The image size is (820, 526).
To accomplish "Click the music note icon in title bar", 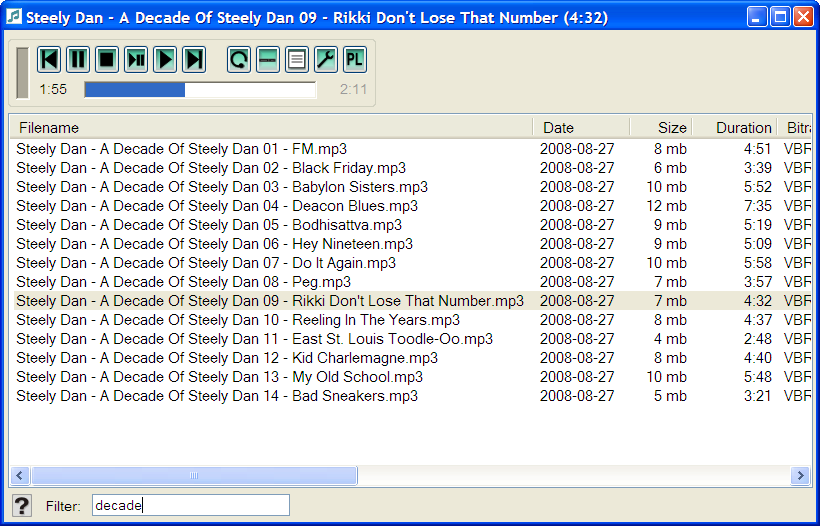I will click(x=14, y=17).
